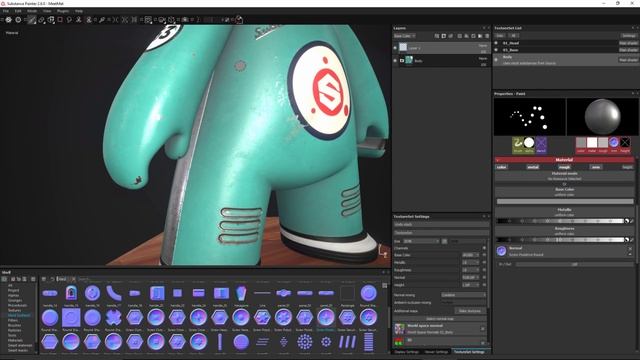
Task: Click the height channel icon in Properties
Action: (625, 144)
